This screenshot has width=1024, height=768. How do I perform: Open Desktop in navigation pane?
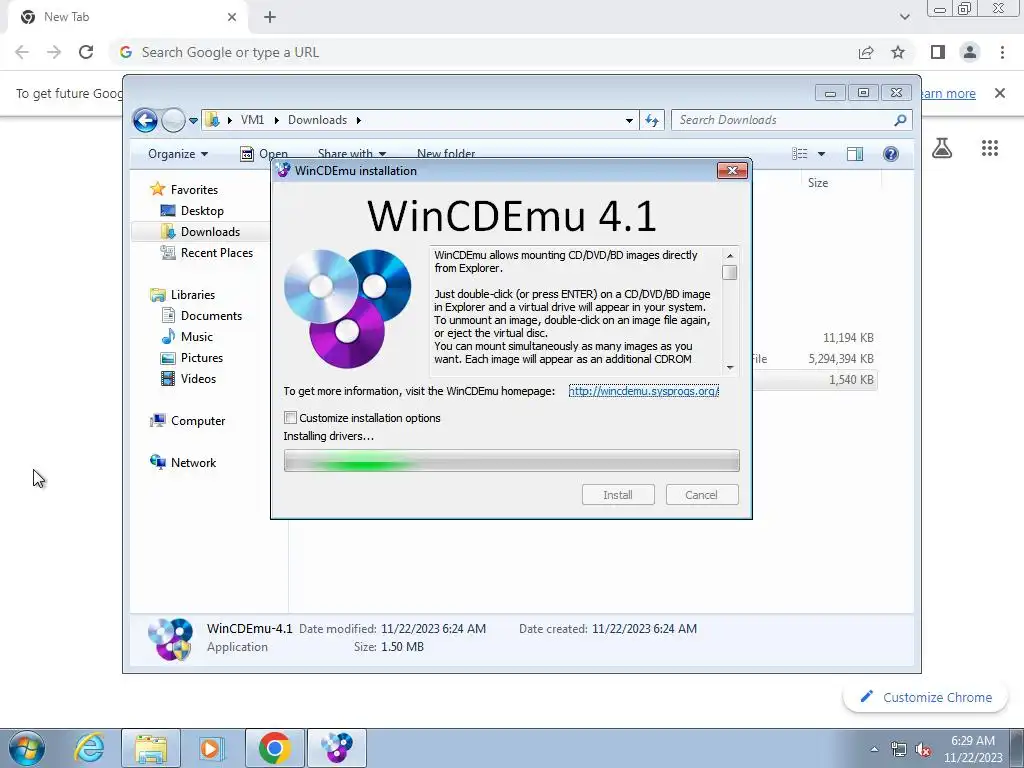[202, 210]
